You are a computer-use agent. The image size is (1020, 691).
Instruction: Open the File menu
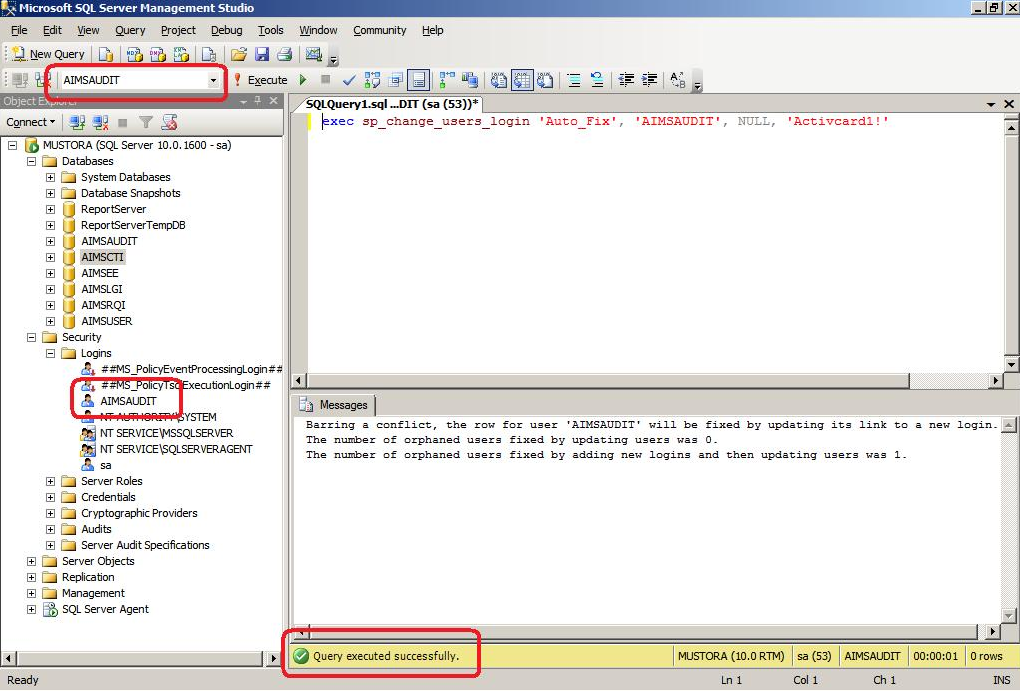point(20,30)
